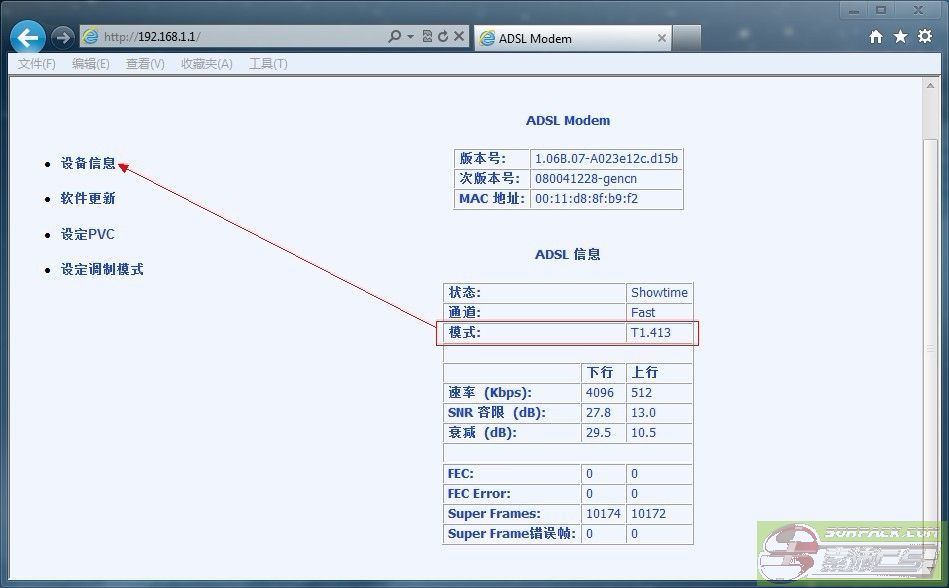Open the Tools gear icon

pyautogui.click(x=925, y=37)
